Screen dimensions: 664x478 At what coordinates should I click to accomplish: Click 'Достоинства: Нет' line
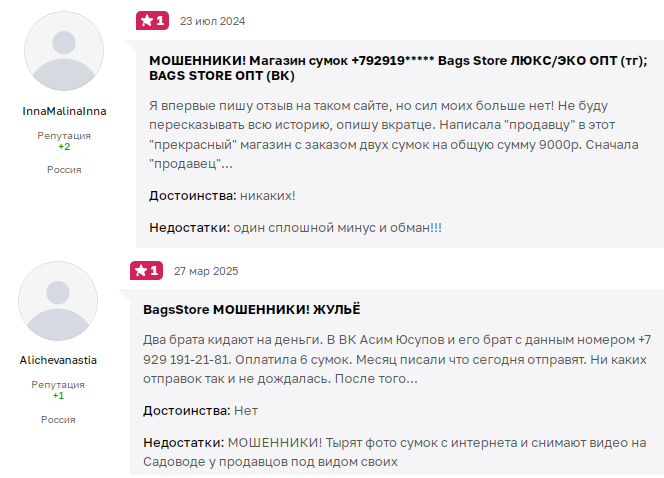tap(201, 411)
